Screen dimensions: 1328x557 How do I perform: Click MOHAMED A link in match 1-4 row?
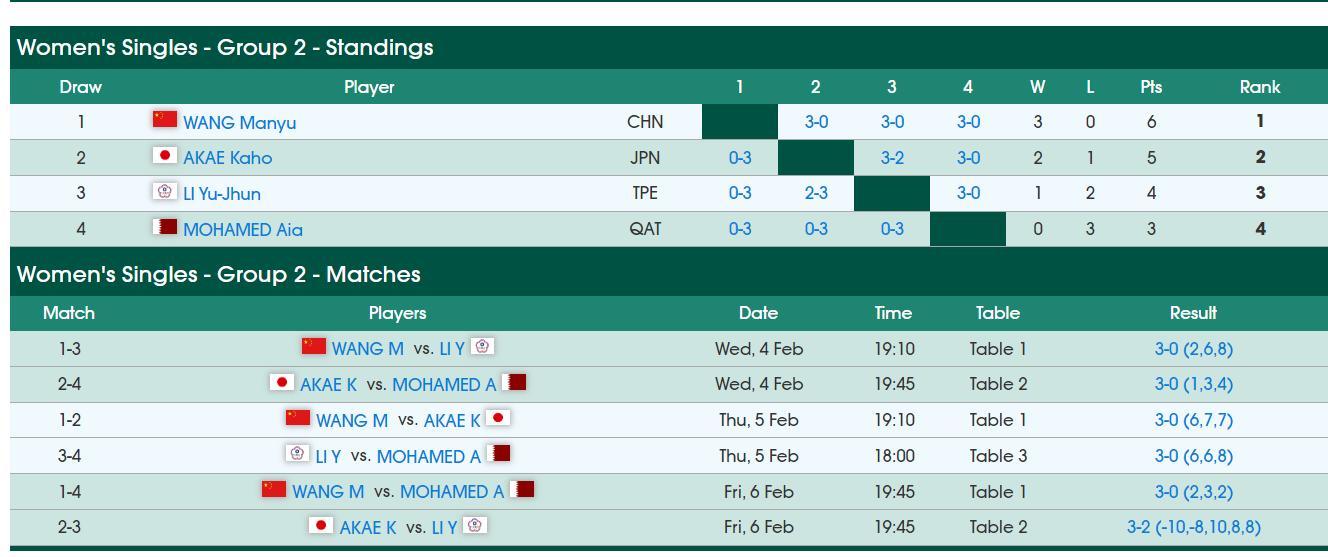pos(451,492)
